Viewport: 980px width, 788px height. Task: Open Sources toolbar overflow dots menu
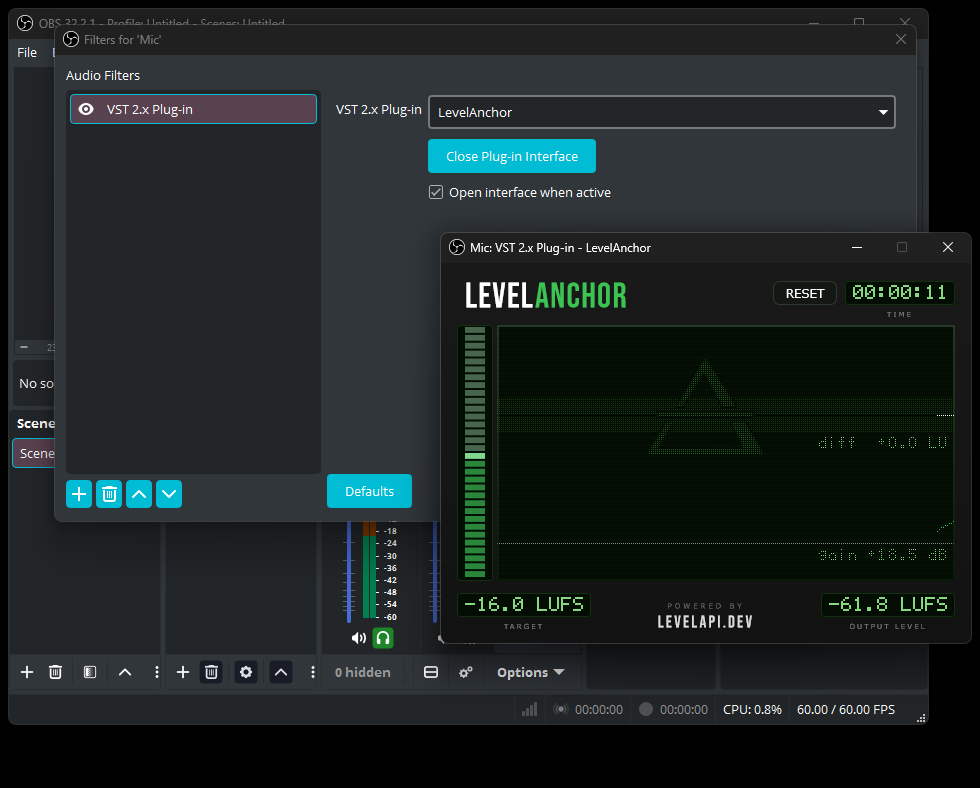pos(312,672)
